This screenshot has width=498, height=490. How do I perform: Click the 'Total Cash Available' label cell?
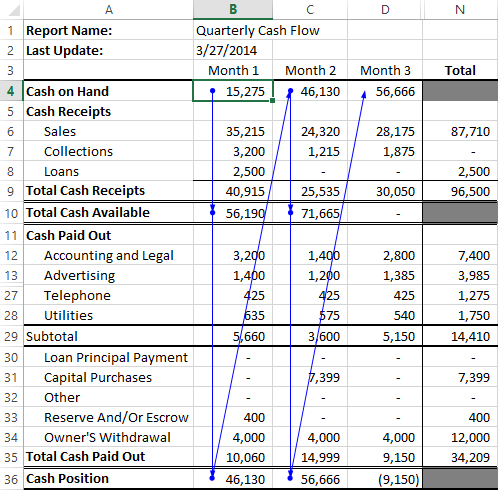[108, 213]
